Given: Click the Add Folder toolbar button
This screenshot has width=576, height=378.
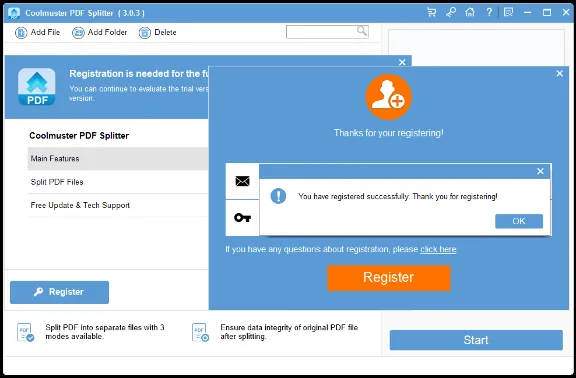Looking at the screenshot, I should click(x=100, y=32).
